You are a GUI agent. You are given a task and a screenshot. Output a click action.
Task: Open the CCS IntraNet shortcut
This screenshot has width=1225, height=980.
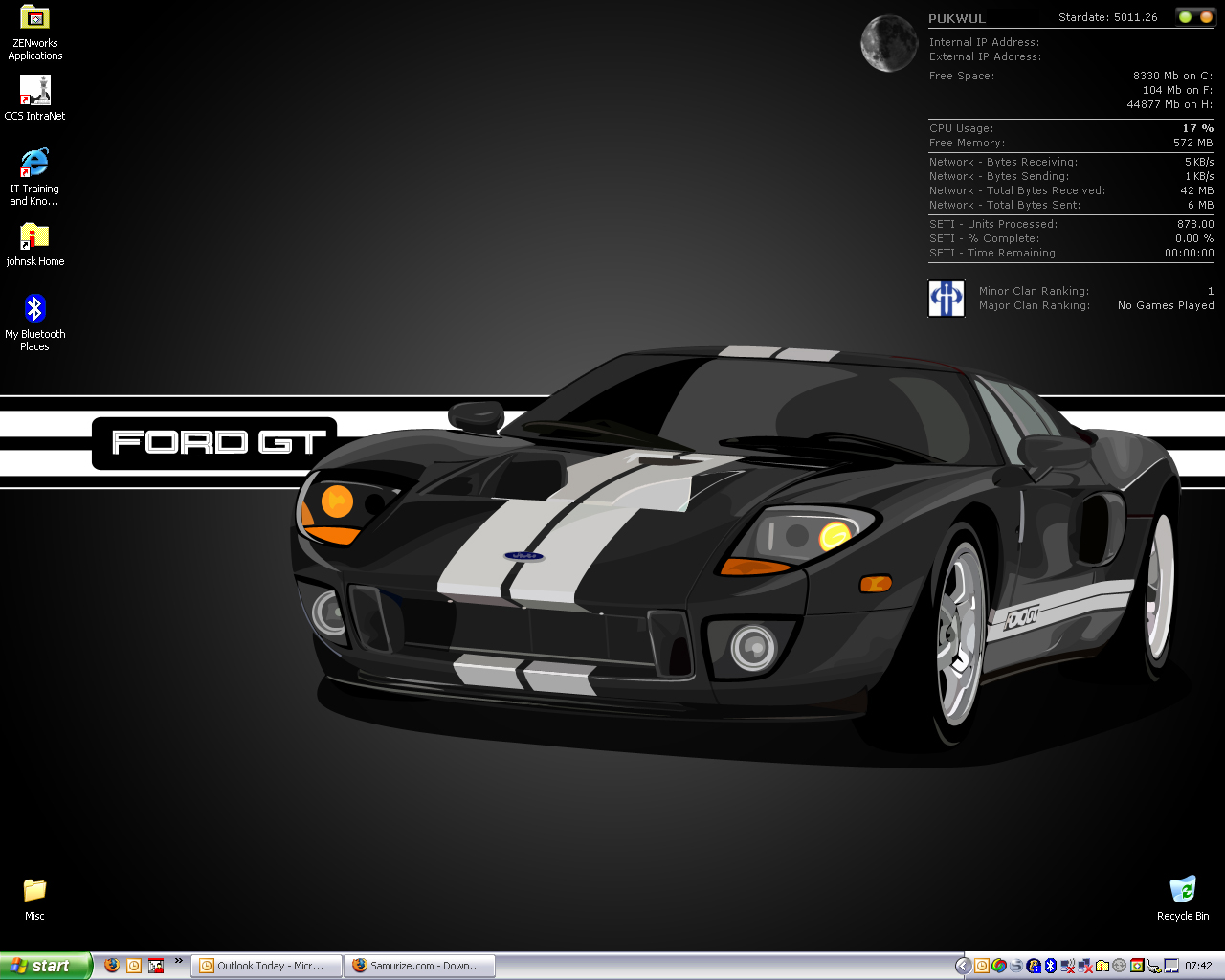tap(34, 98)
